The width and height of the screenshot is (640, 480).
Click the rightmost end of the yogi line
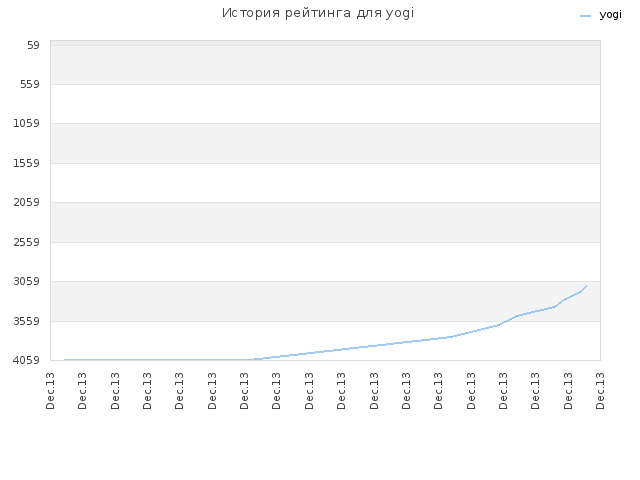587,286
